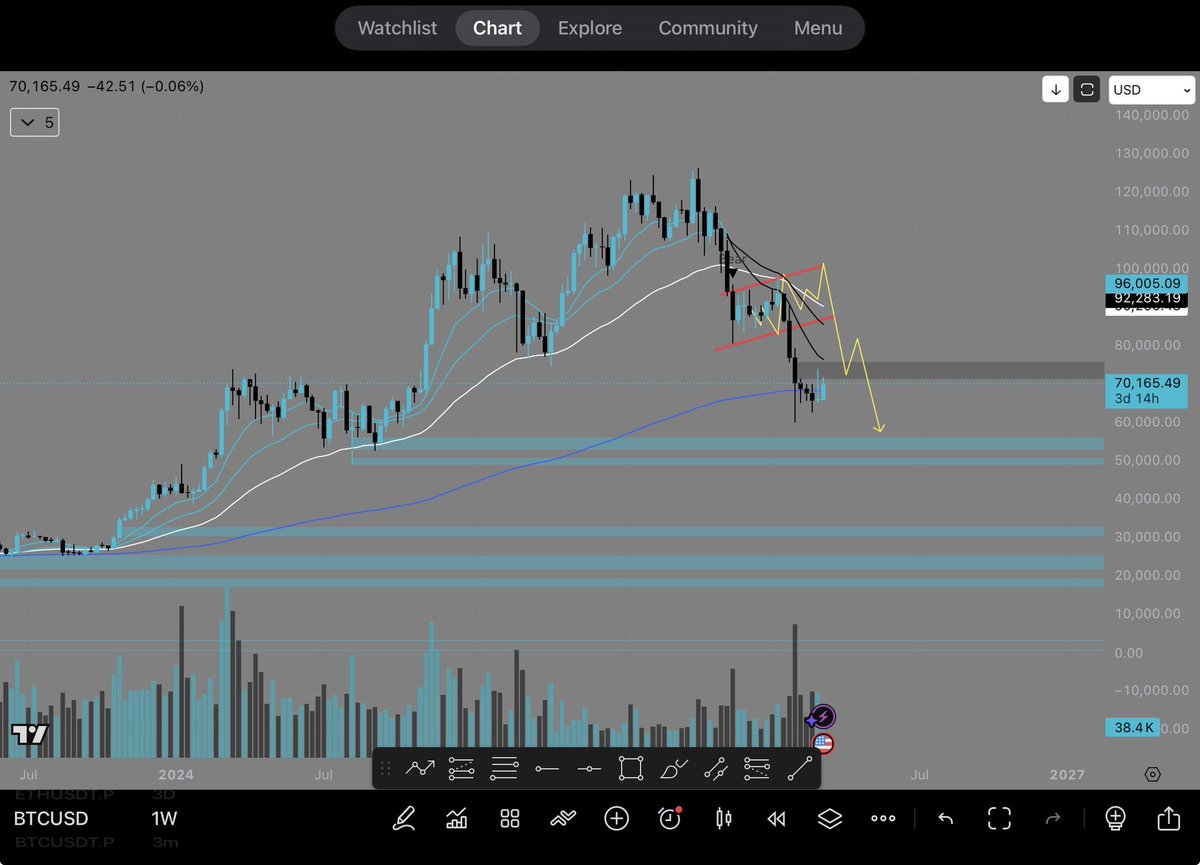
Task: Click the TradingView logo
Action: [30, 734]
